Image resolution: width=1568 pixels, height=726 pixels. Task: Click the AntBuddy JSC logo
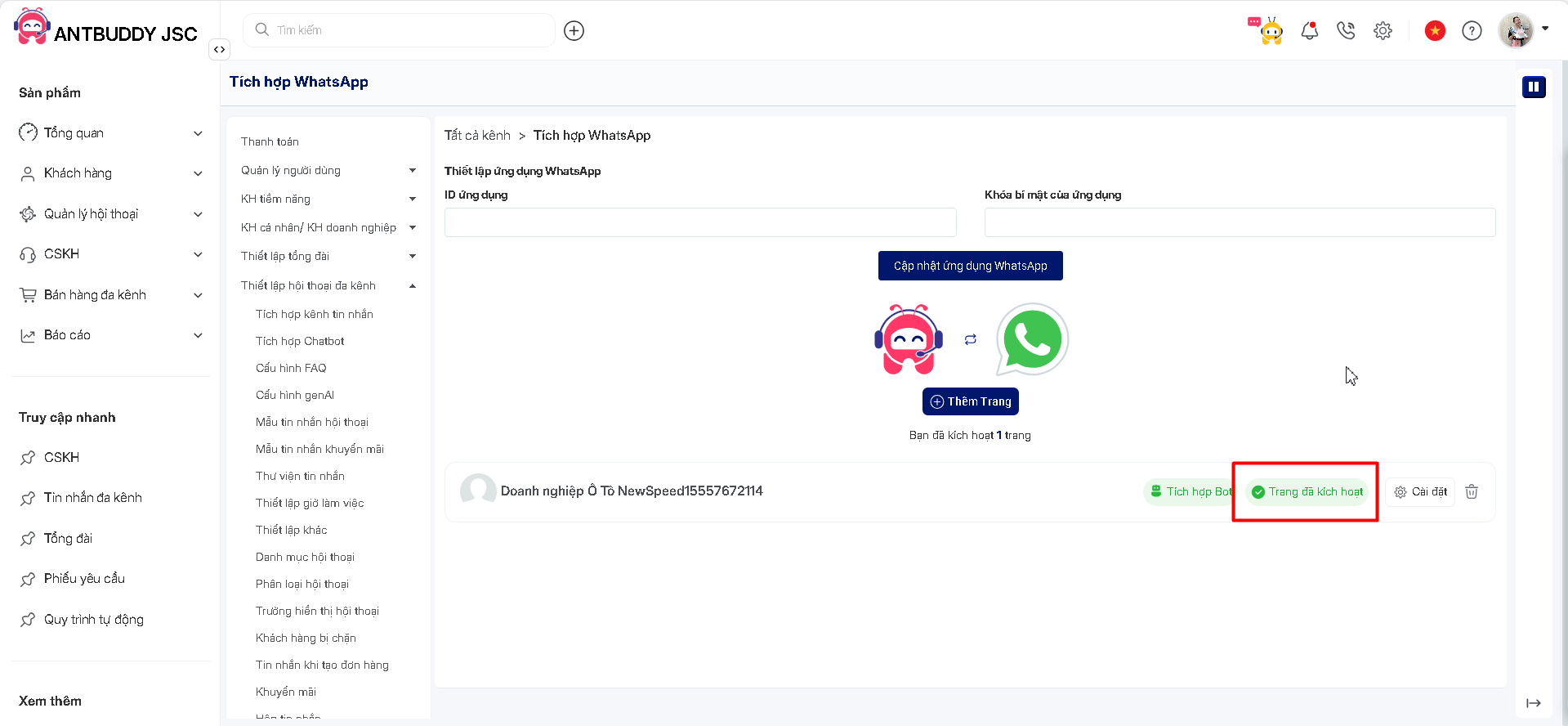point(106,27)
